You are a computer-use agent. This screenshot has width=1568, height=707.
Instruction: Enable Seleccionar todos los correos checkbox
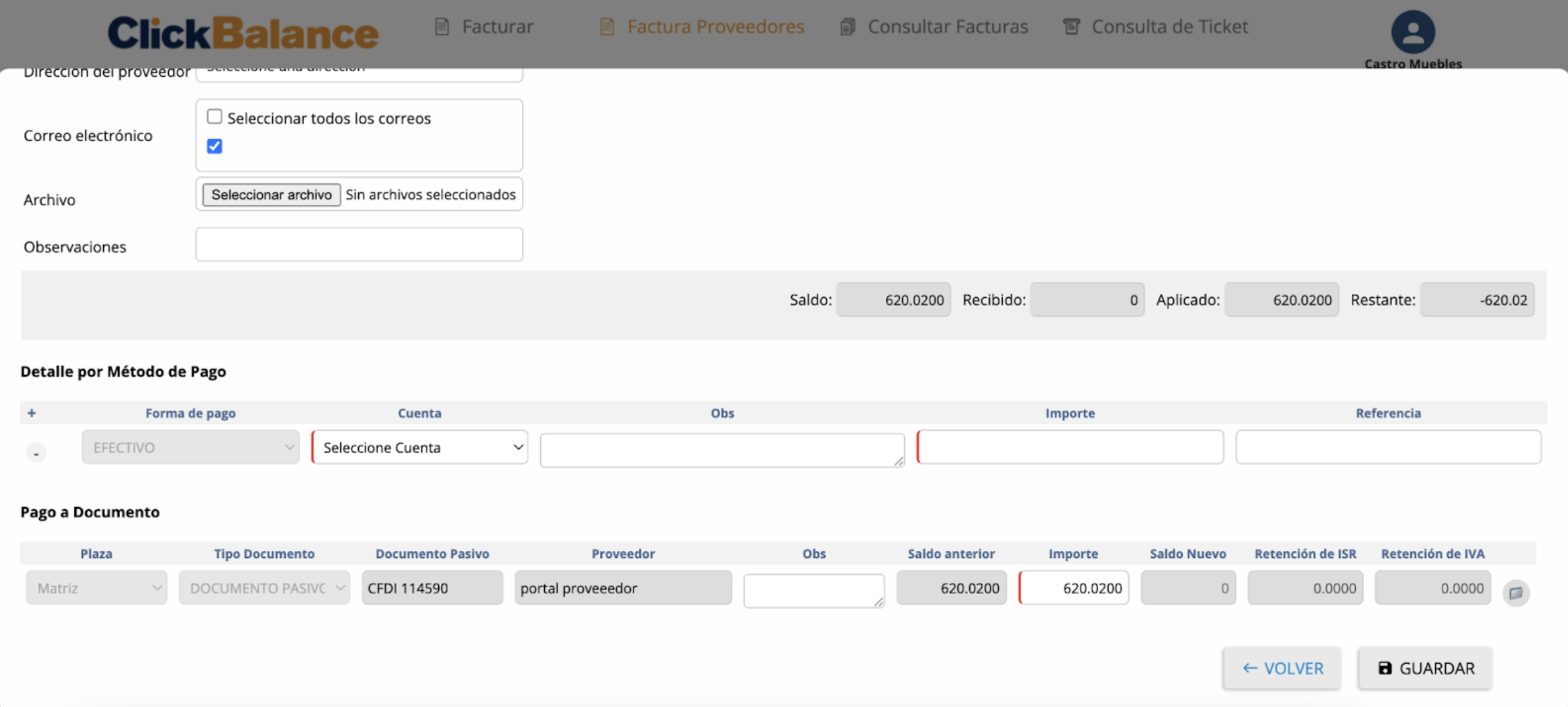click(214, 117)
